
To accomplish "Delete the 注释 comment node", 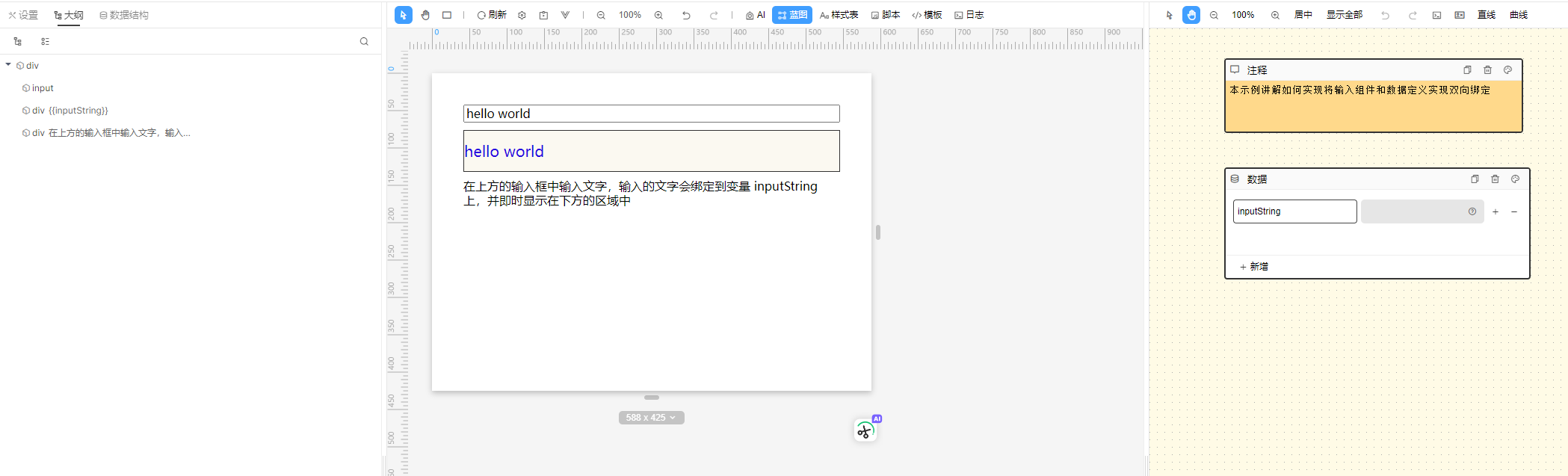I will [x=1487, y=70].
